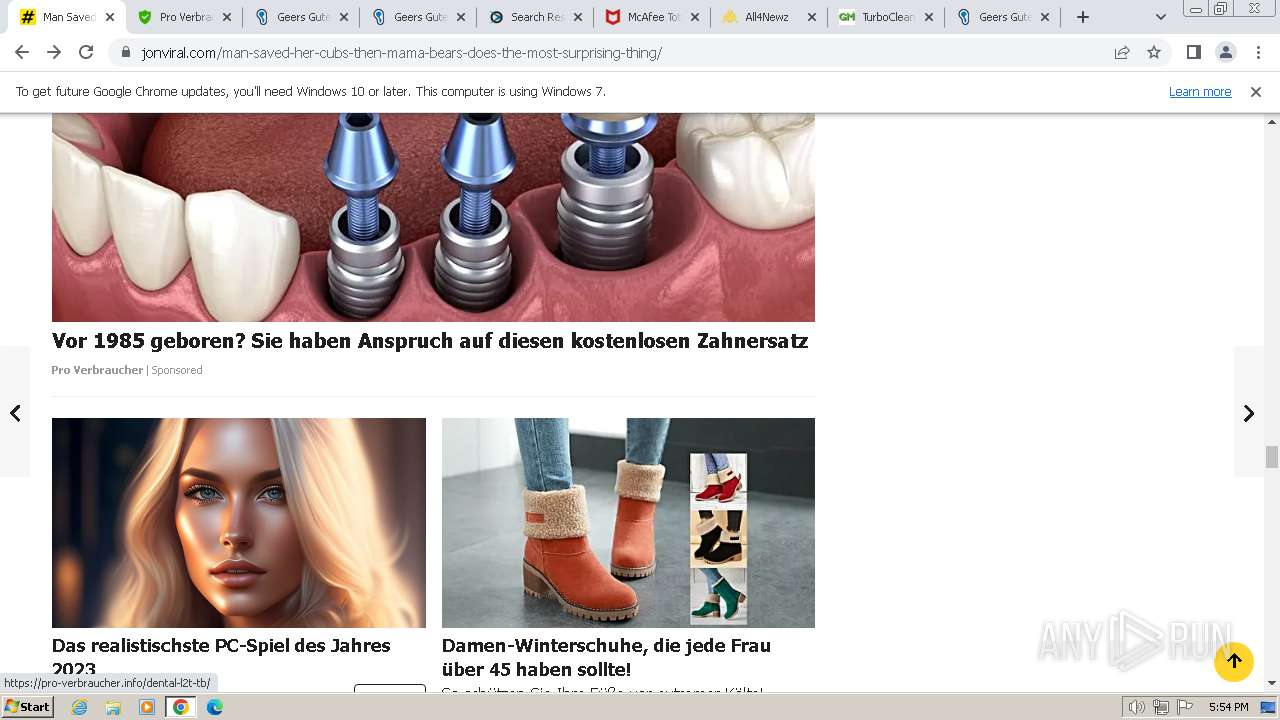Click the page vertical scrollbar thumb

[1272, 457]
